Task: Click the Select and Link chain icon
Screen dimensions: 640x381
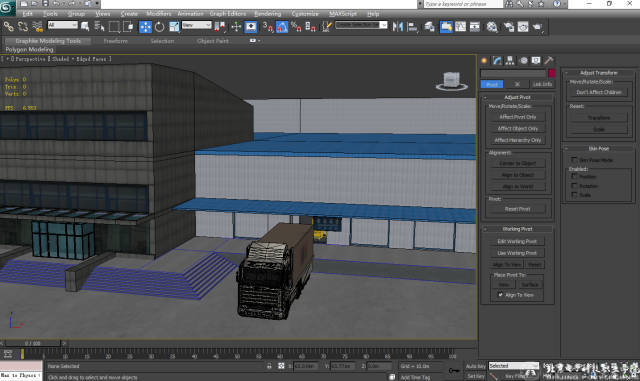Action: click(8, 27)
